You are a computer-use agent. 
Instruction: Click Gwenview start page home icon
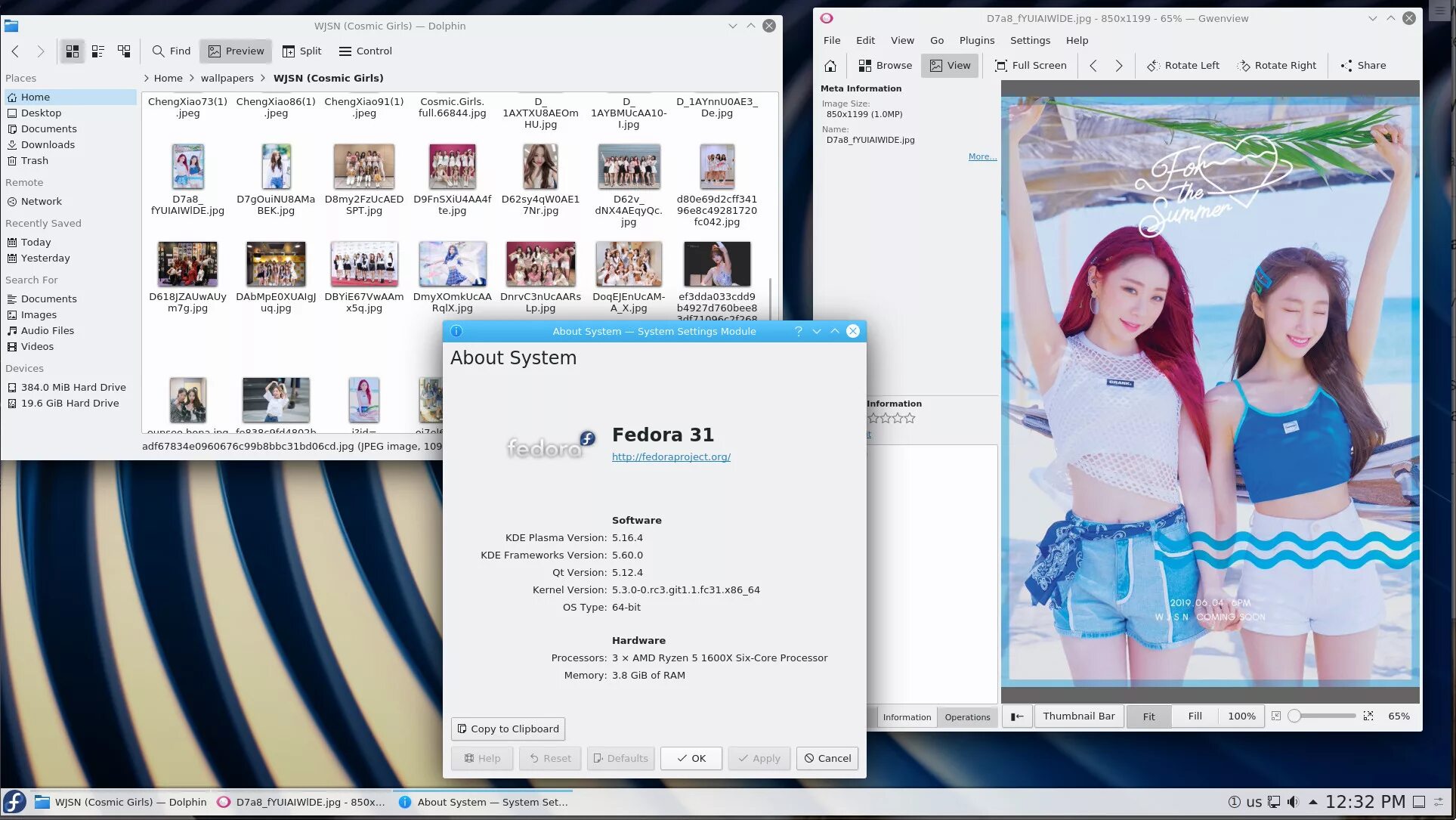(830, 66)
